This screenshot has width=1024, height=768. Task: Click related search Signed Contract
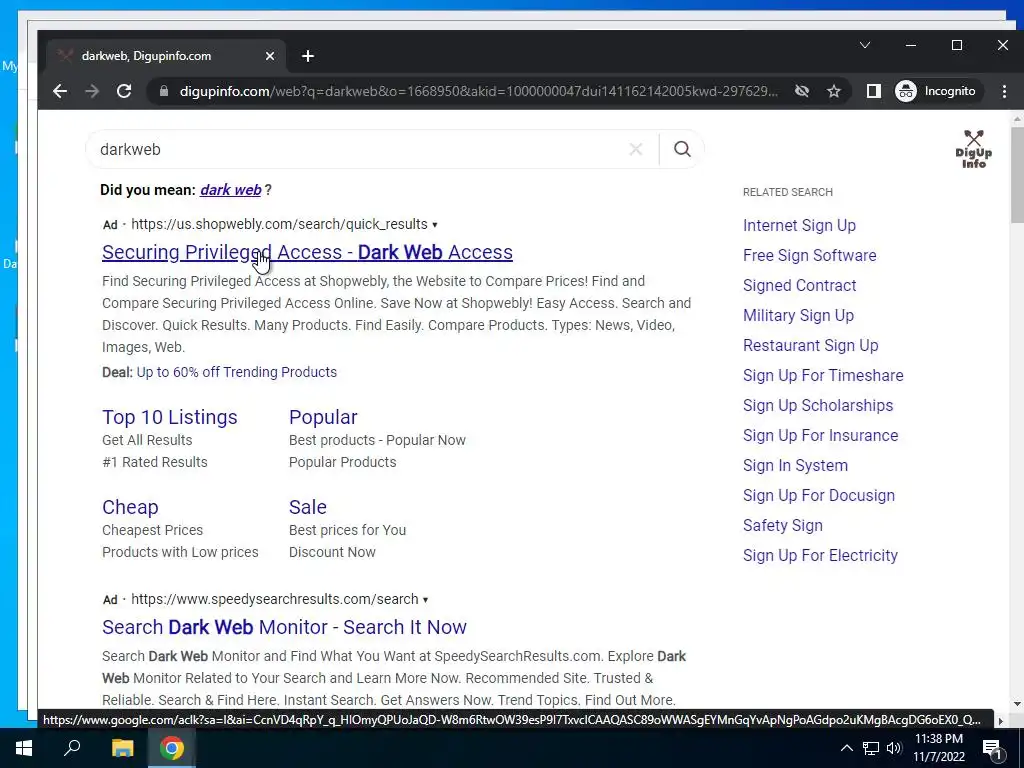(x=799, y=285)
